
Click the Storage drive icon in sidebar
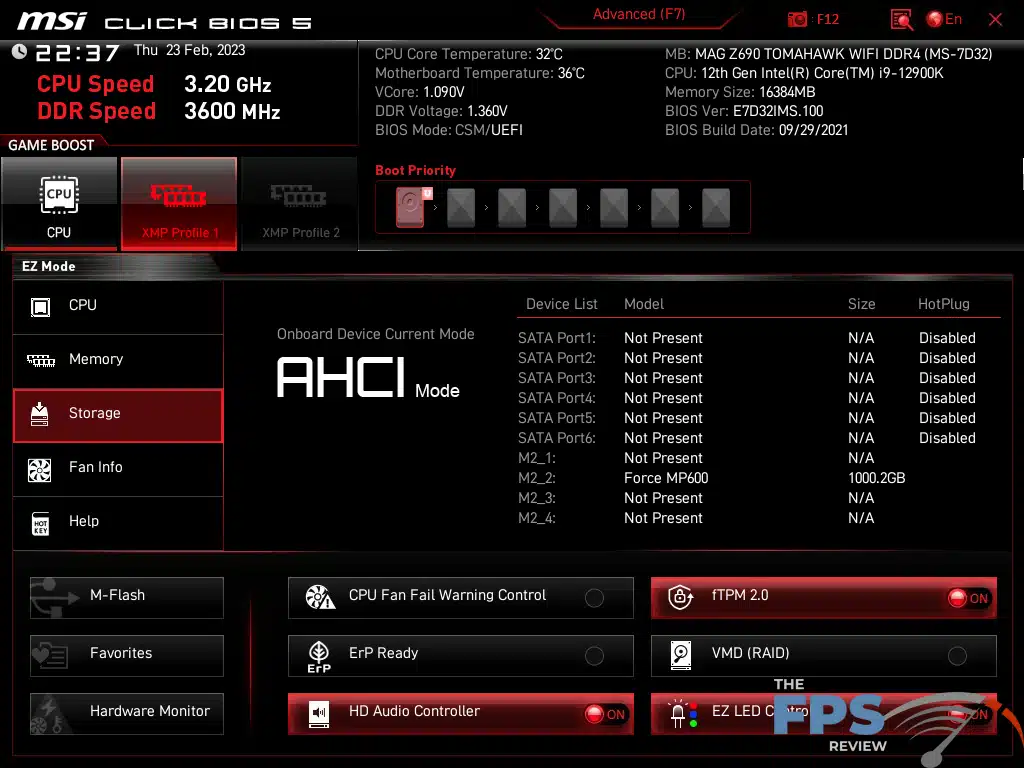[x=40, y=414]
